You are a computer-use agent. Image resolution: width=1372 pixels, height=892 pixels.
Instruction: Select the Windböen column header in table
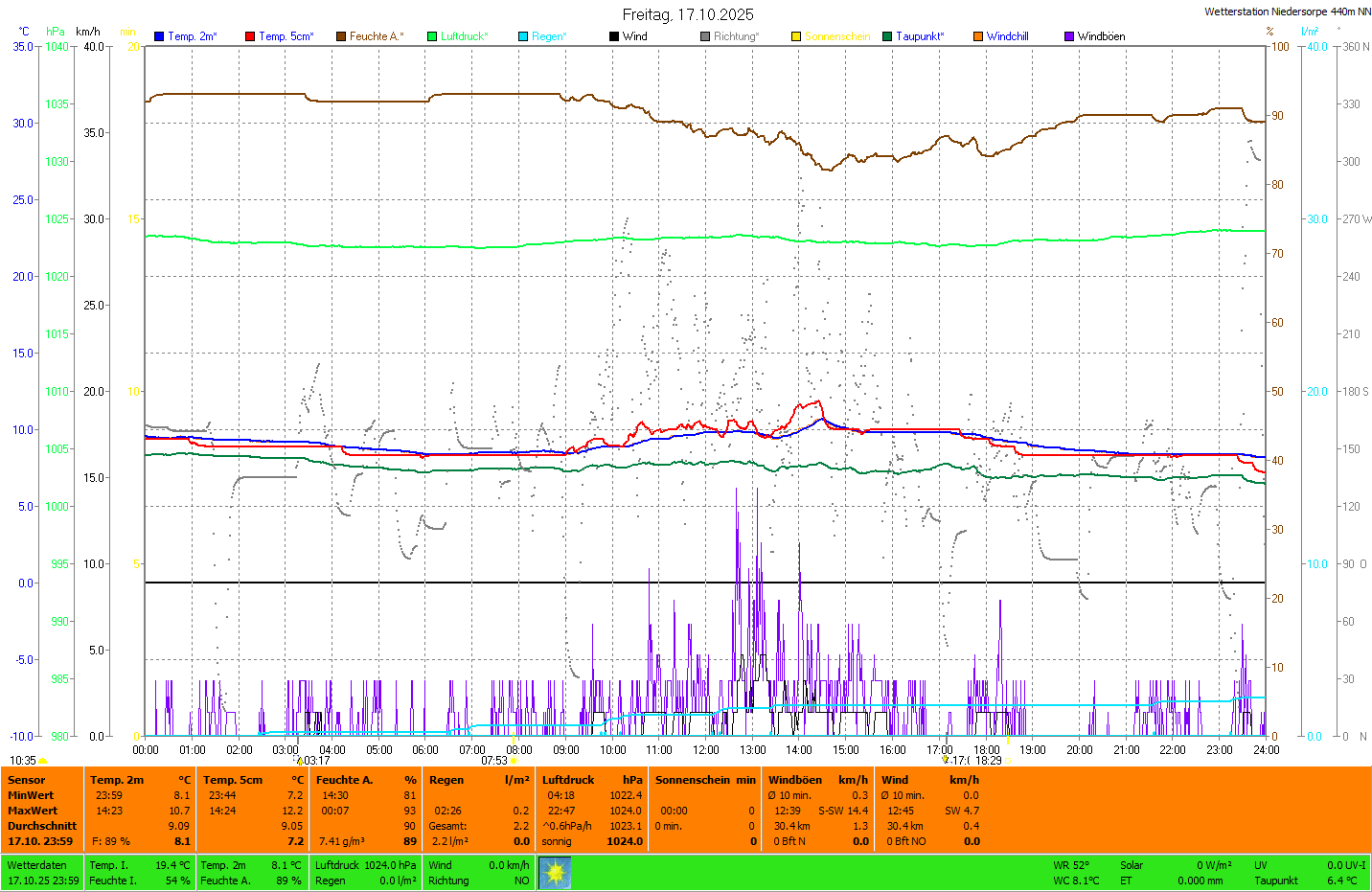tap(795, 780)
